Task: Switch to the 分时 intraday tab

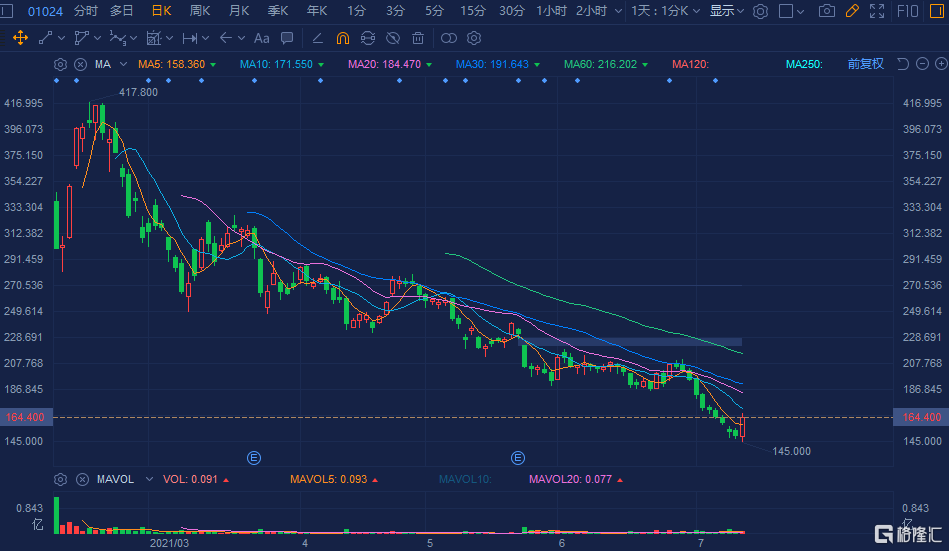Action: point(86,11)
